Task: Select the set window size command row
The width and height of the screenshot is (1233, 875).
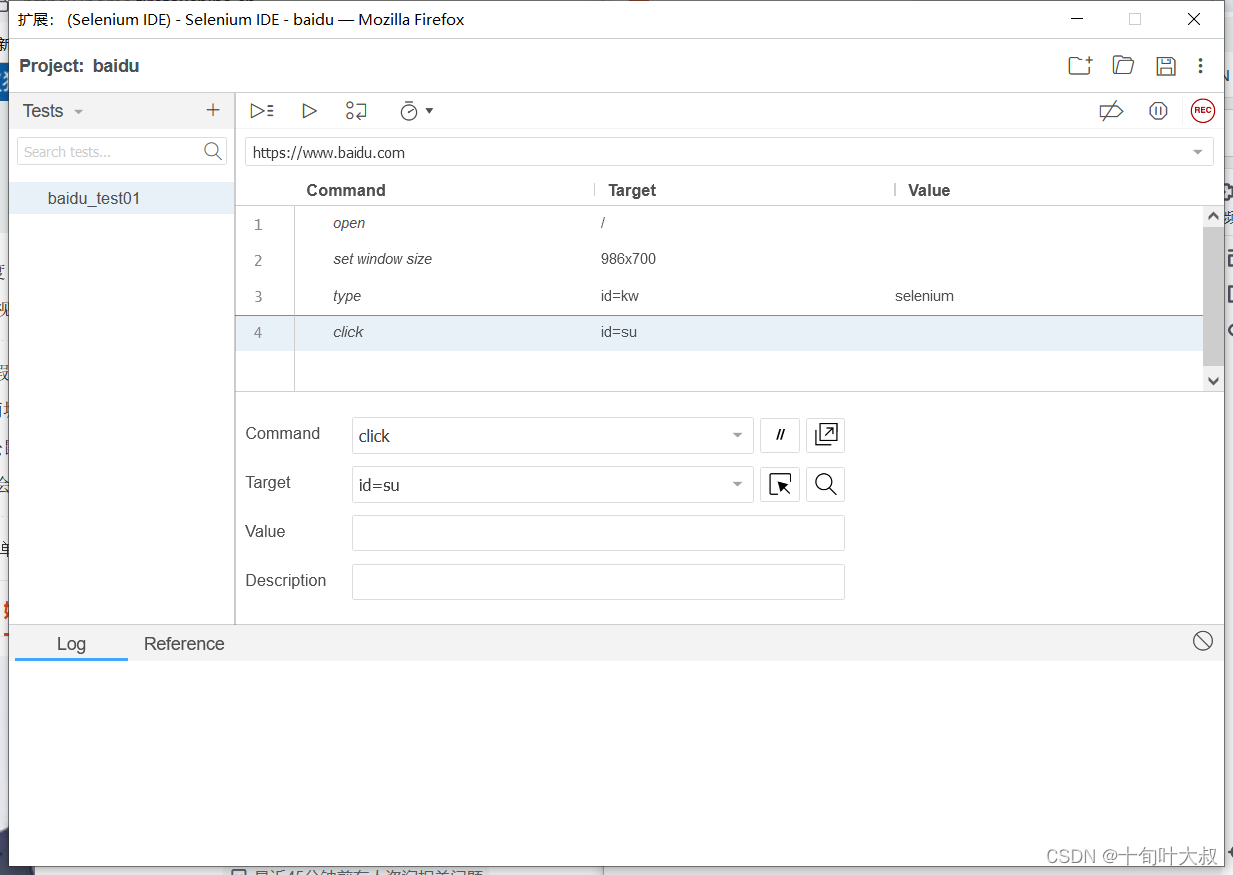Action: (x=719, y=259)
